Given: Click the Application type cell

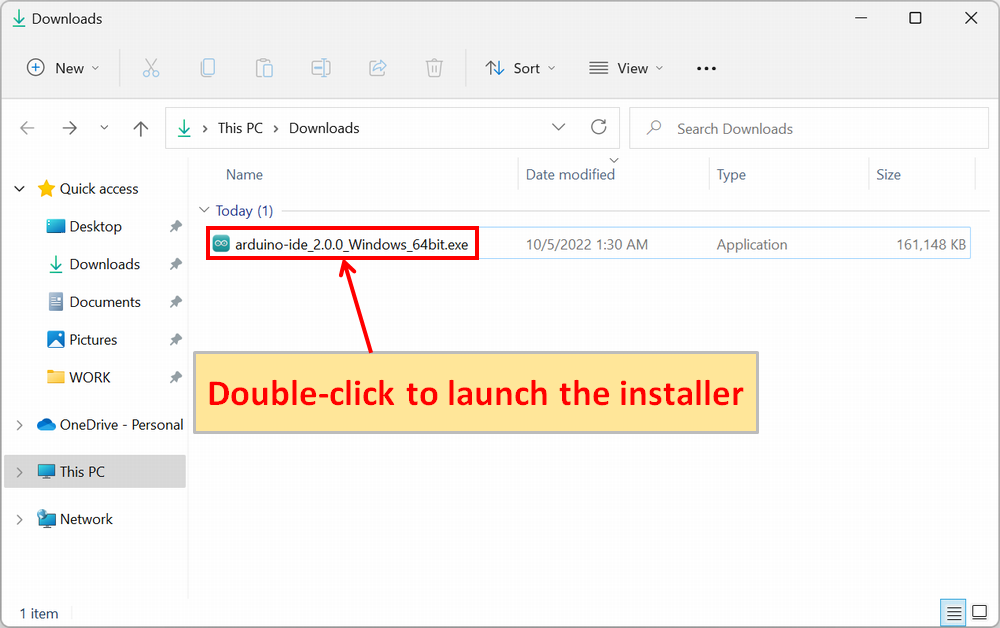Looking at the screenshot, I should point(751,244).
